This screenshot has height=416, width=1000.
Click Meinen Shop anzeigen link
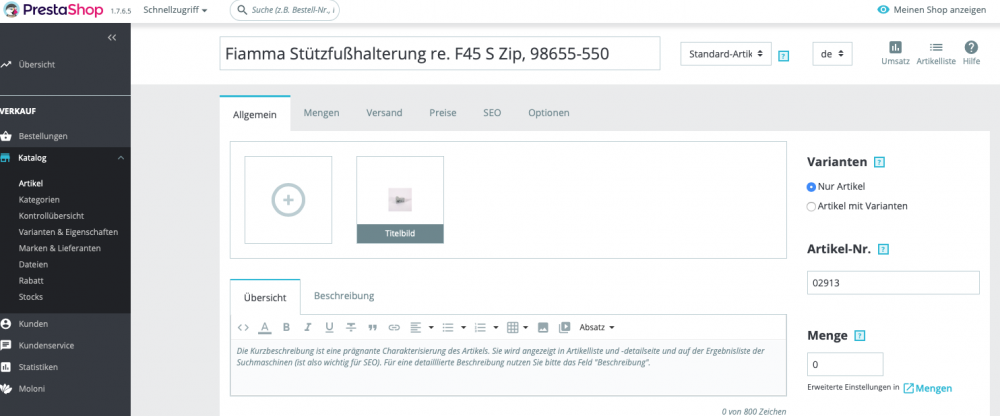(x=939, y=10)
